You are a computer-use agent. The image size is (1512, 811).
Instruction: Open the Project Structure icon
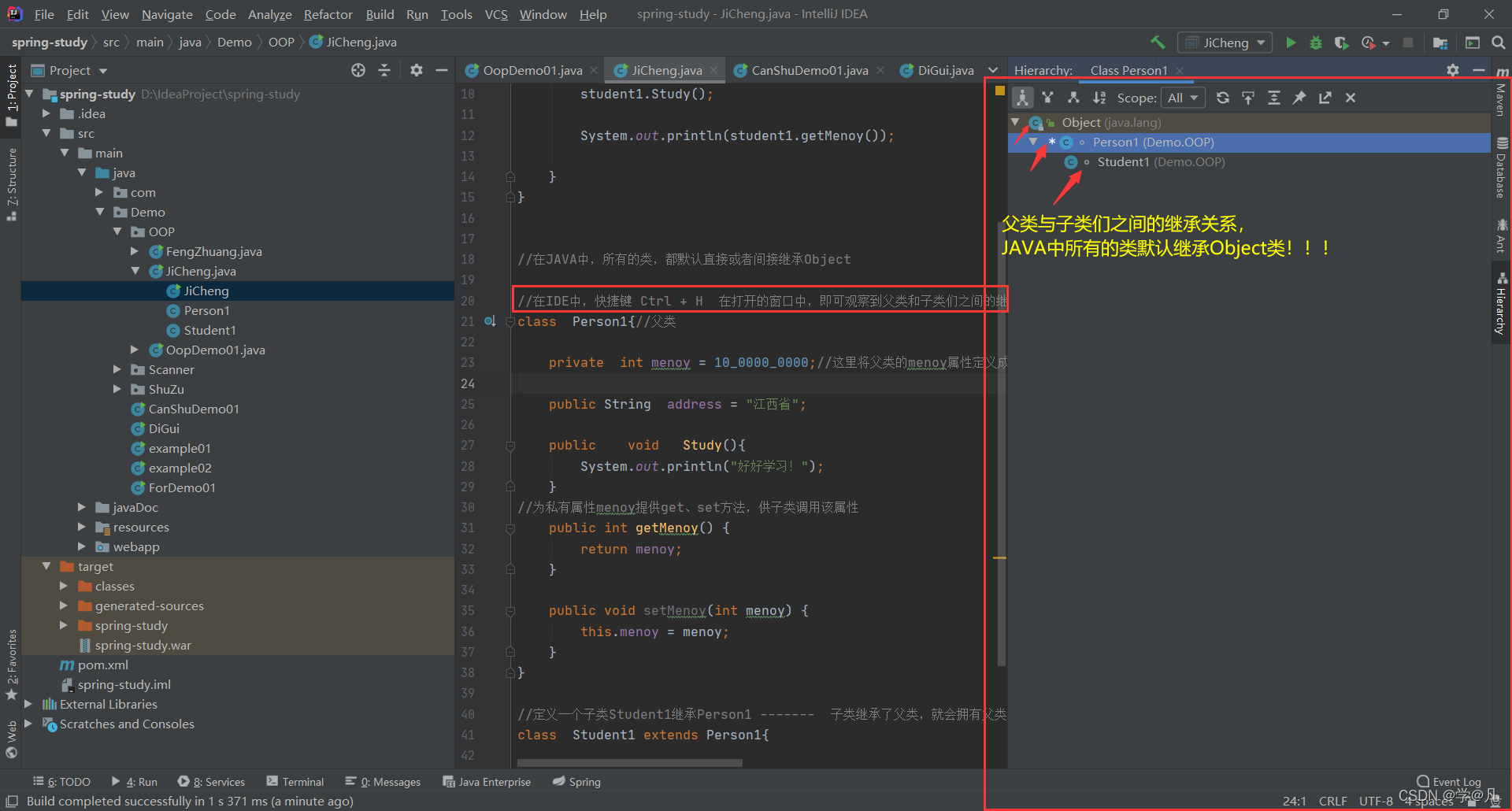[1440, 43]
